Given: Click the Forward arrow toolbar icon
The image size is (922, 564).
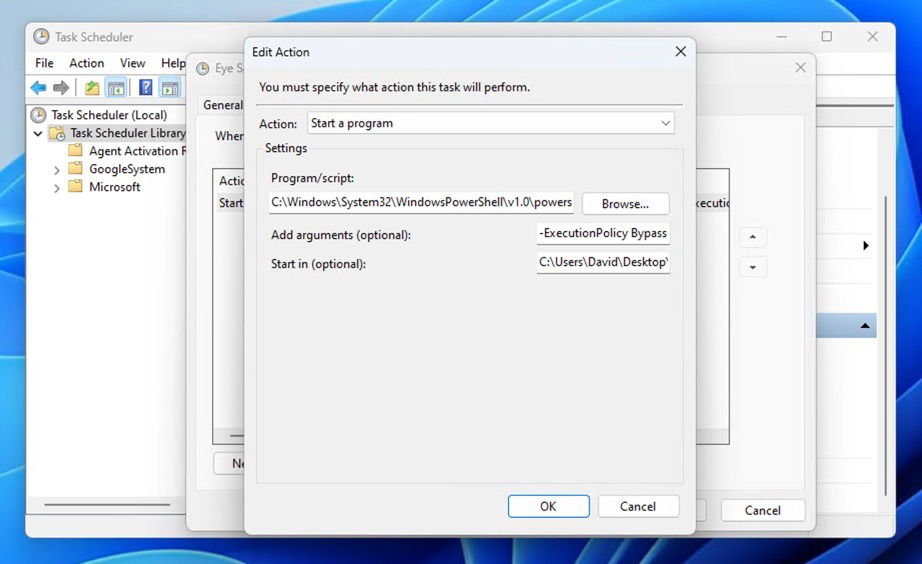Looking at the screenshot, I should click(61, 88).
